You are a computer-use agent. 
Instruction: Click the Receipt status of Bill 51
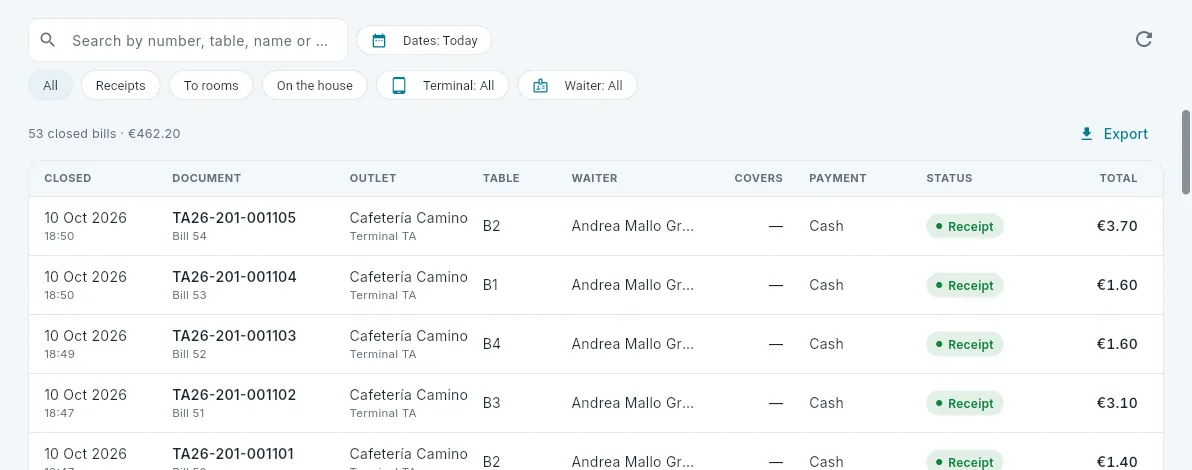[x=965, y=403]
